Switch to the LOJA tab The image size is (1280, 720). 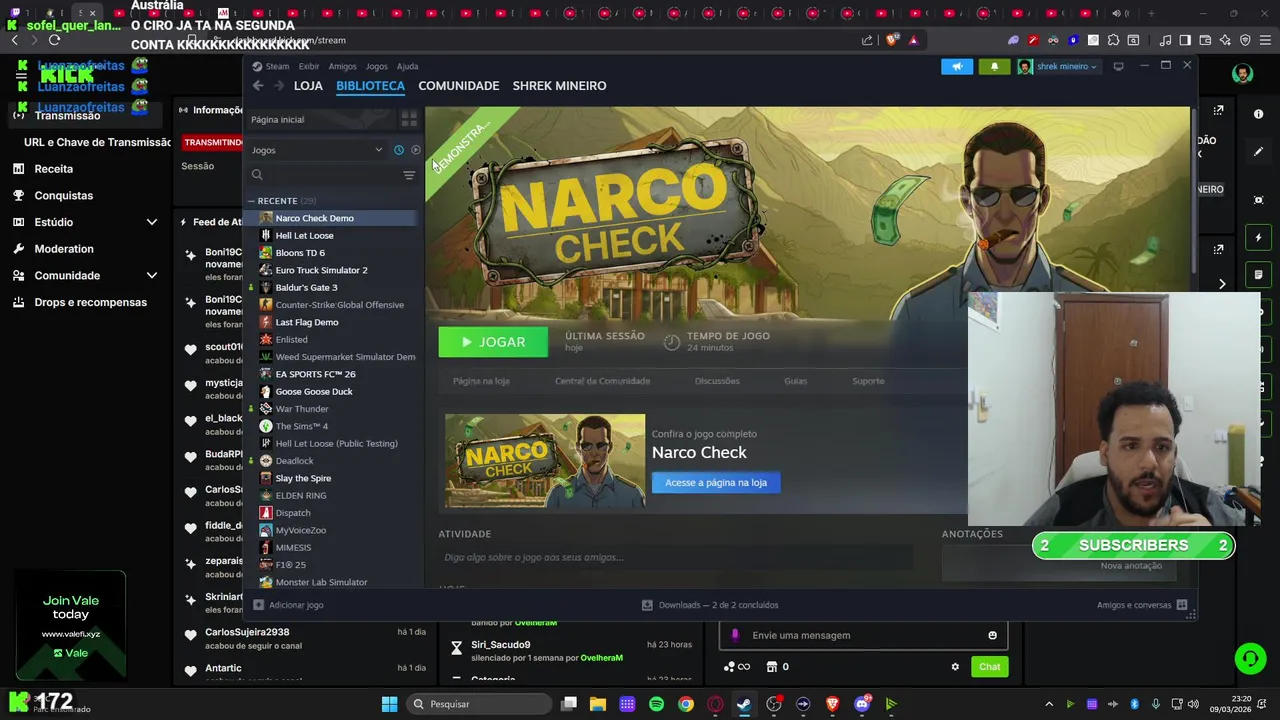(x=308, y=86)
